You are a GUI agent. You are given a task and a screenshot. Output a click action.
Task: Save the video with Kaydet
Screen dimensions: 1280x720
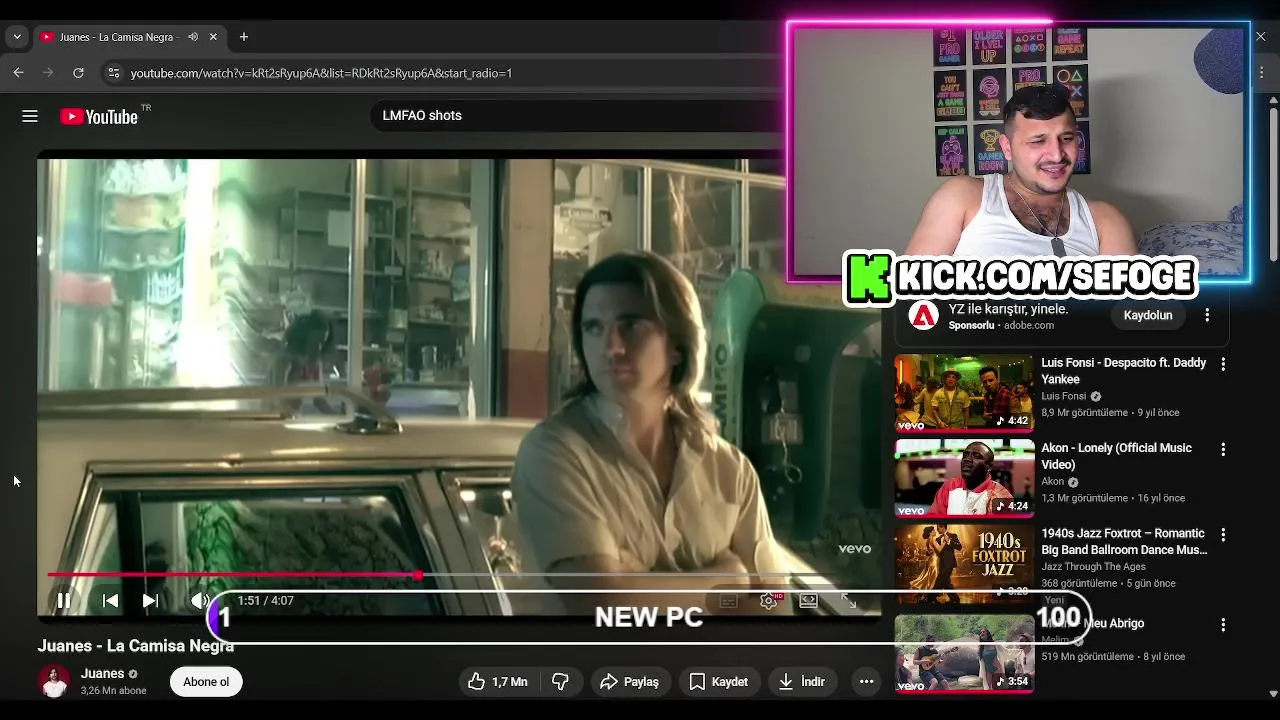pyautogui.click(x=718, y=682)
